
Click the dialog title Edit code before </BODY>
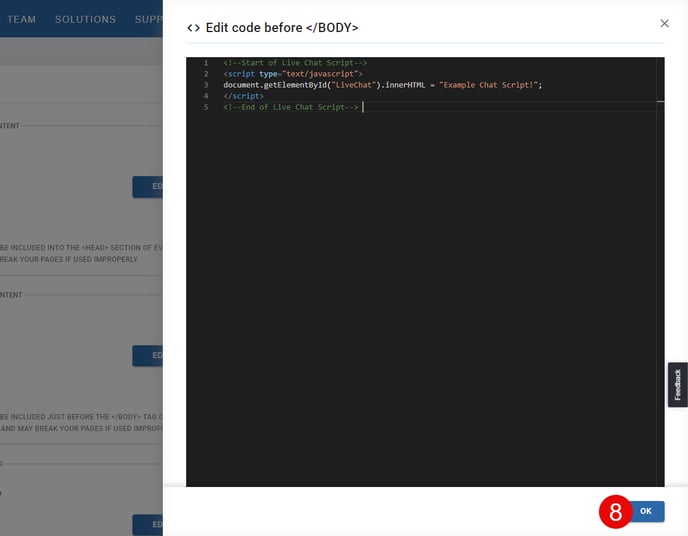point(282,28)
